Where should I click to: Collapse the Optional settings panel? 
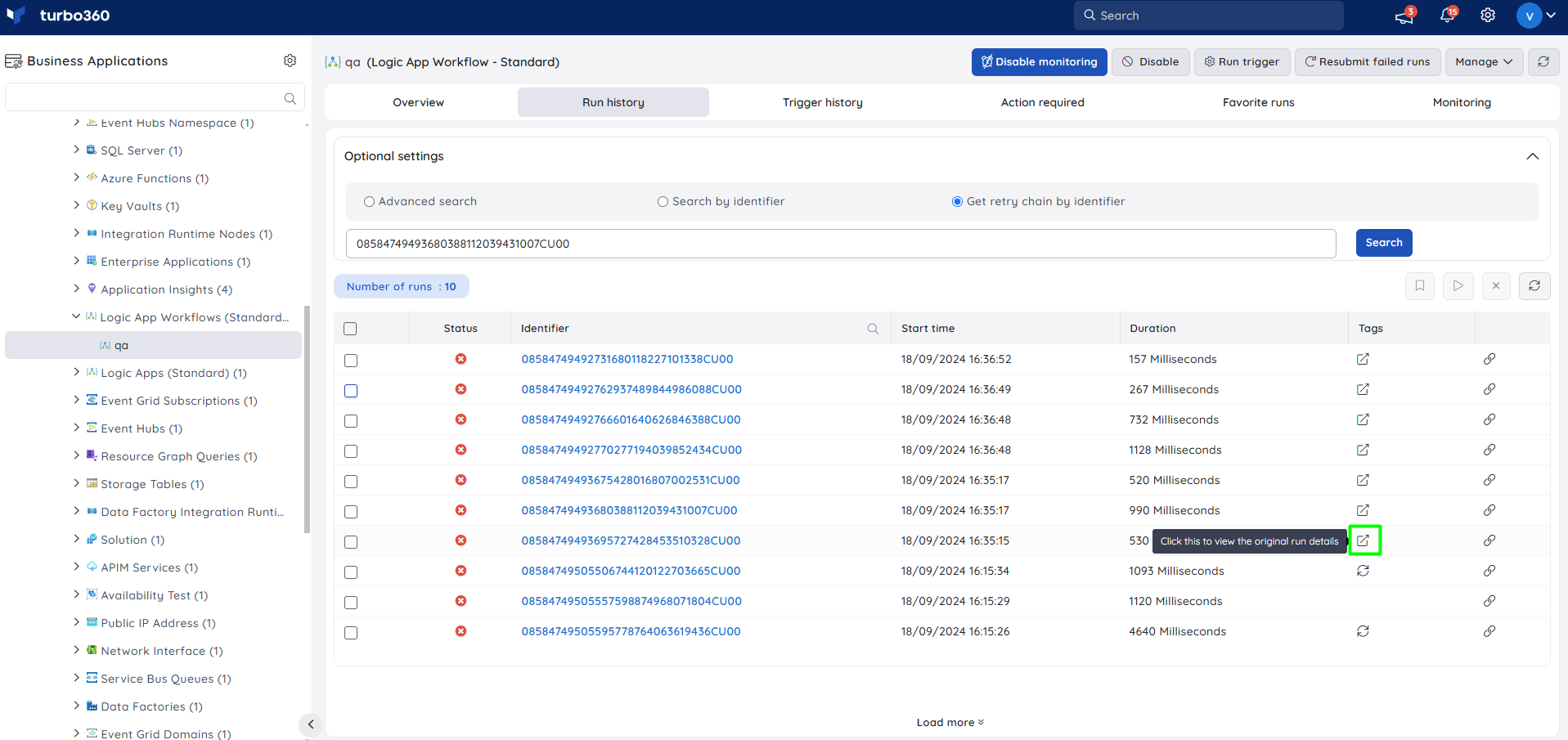coord(1533,156)
